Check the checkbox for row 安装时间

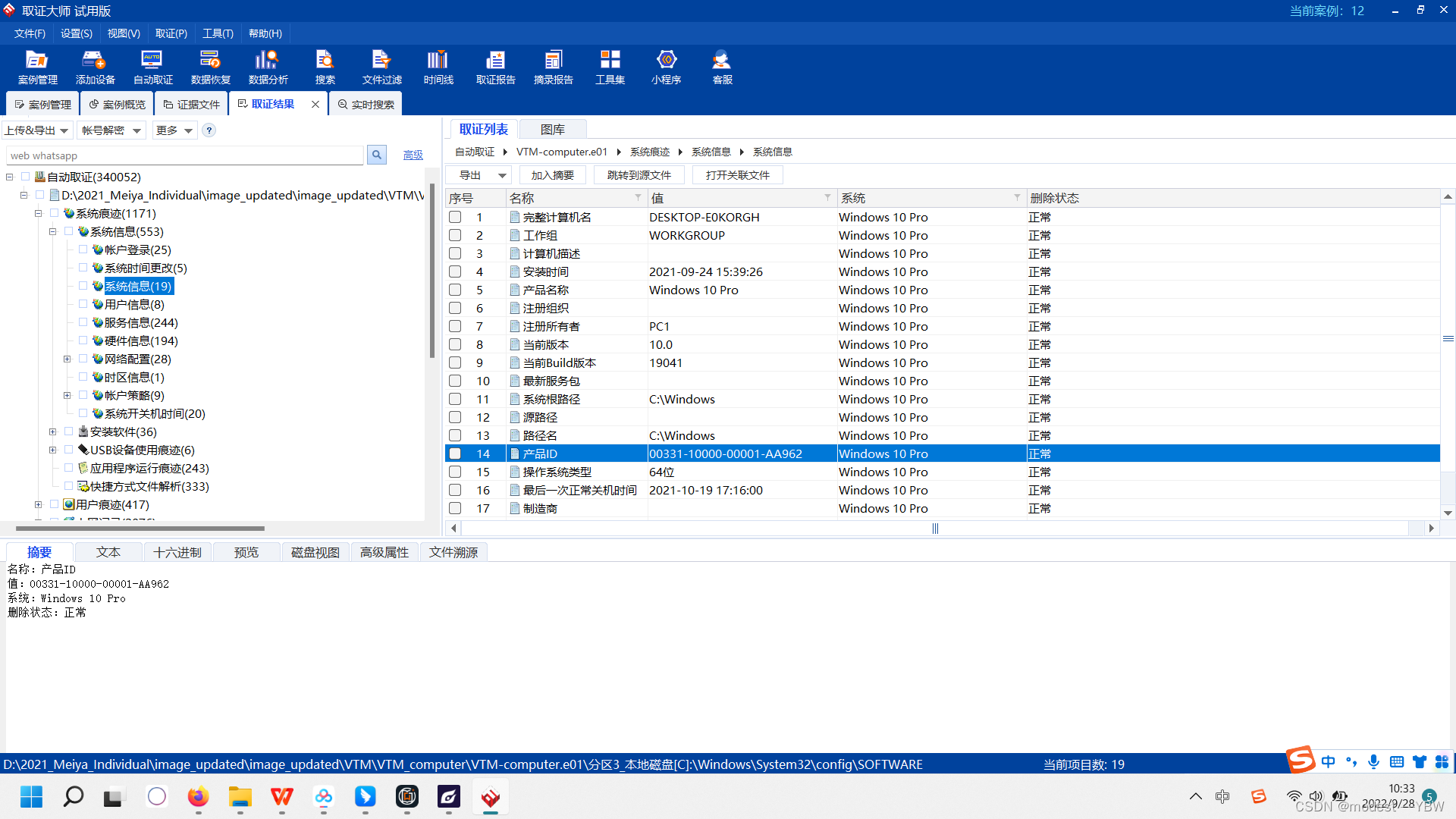pos(455,271)
